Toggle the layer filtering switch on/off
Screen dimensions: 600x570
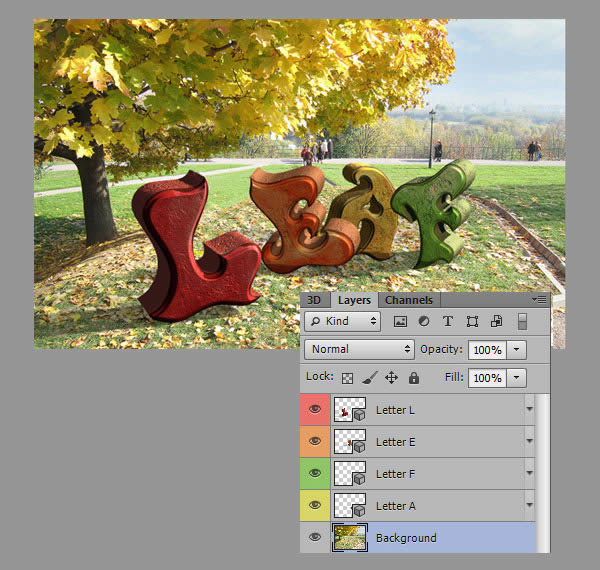point(521,322)
